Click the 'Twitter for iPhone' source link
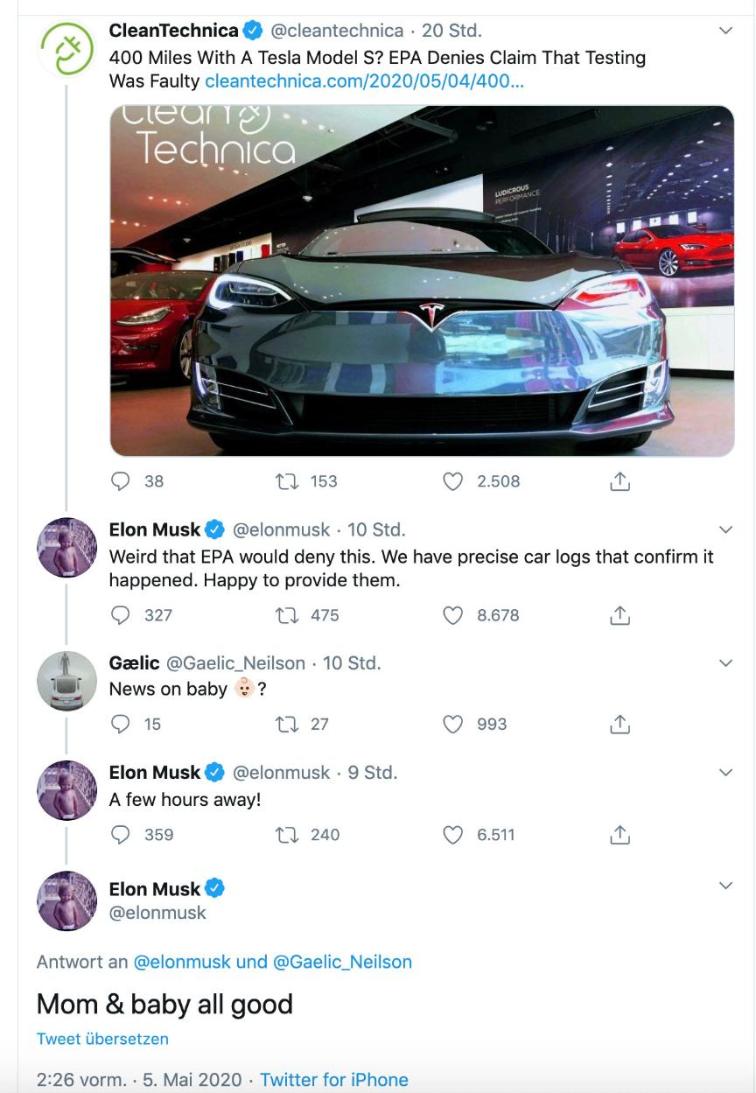Viewport: 756px width, 1093px height. click(x=334, y=1080)
